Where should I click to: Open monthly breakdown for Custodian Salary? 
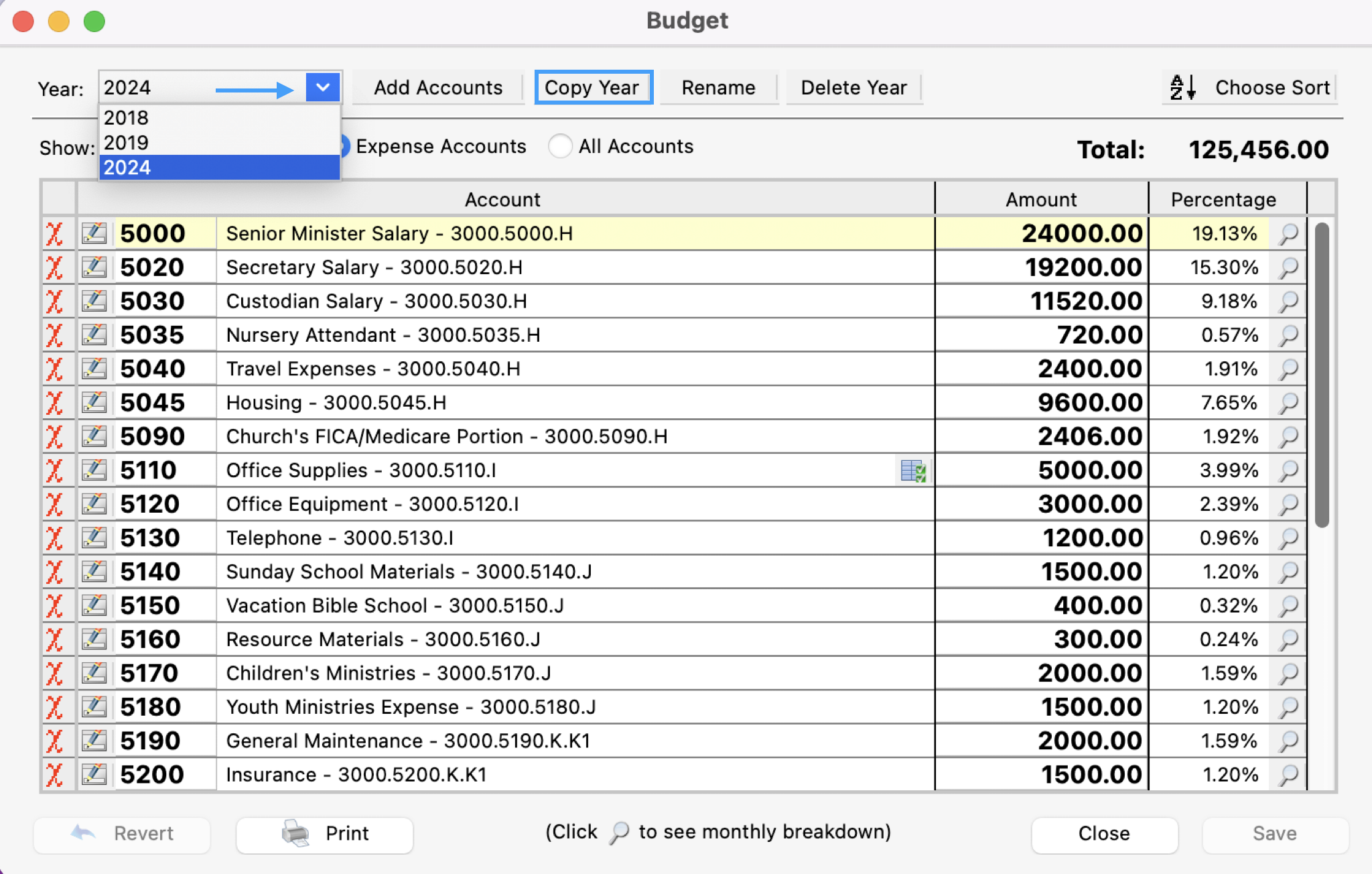[1288, 302]
